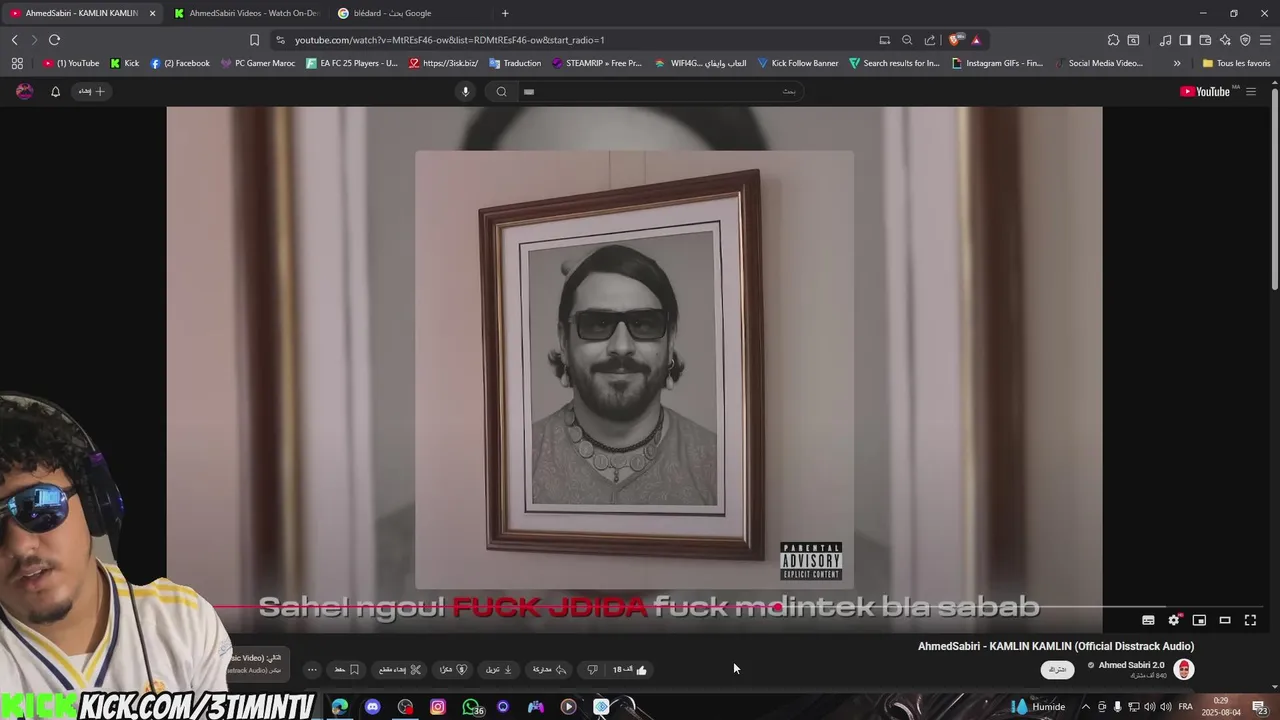Screen dimensions: 1280x720
Task: Open browser apps grid icon
Action: [x=17, y=63]
